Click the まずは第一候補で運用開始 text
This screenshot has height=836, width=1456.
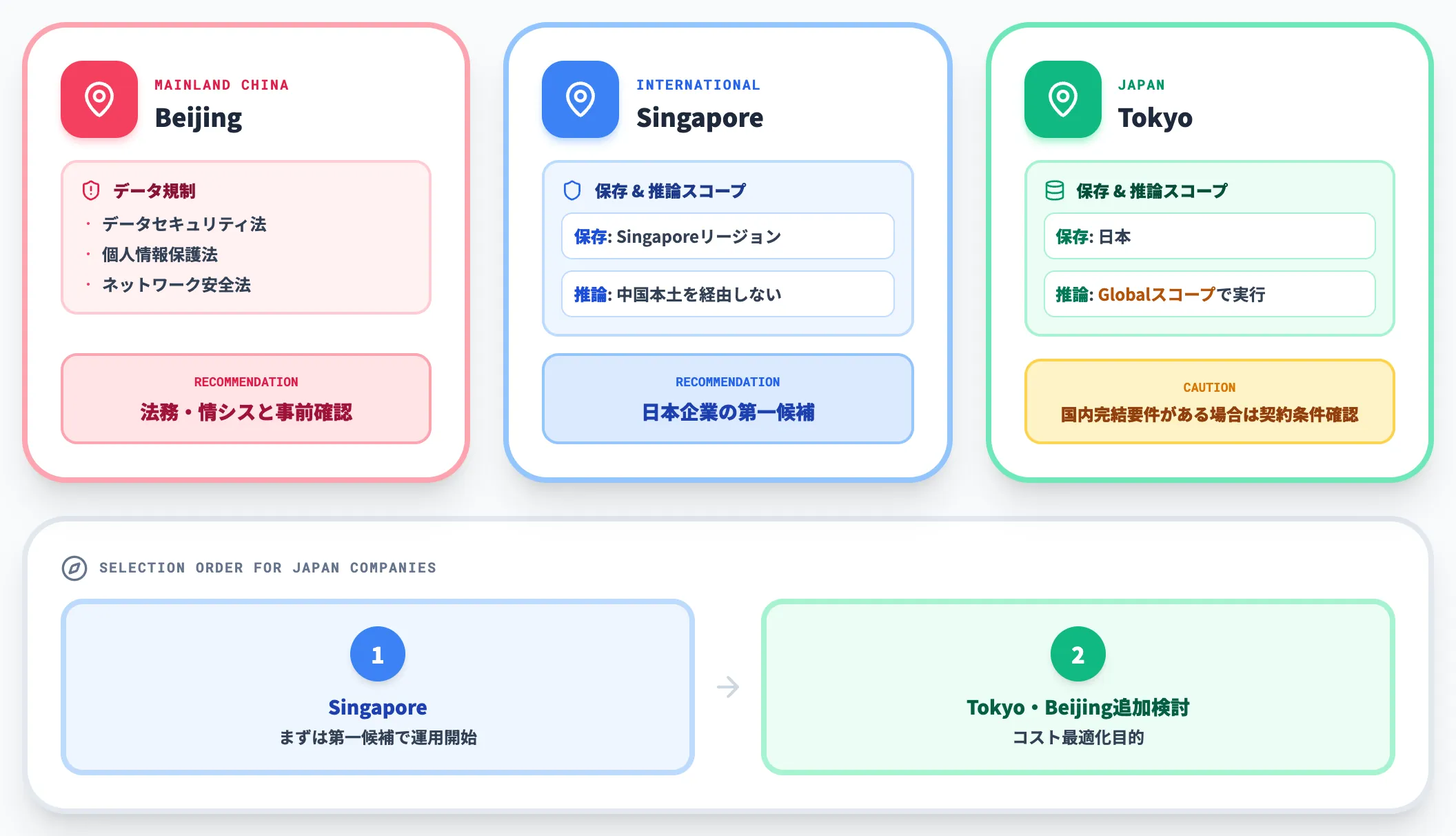[x=378, y=737]
